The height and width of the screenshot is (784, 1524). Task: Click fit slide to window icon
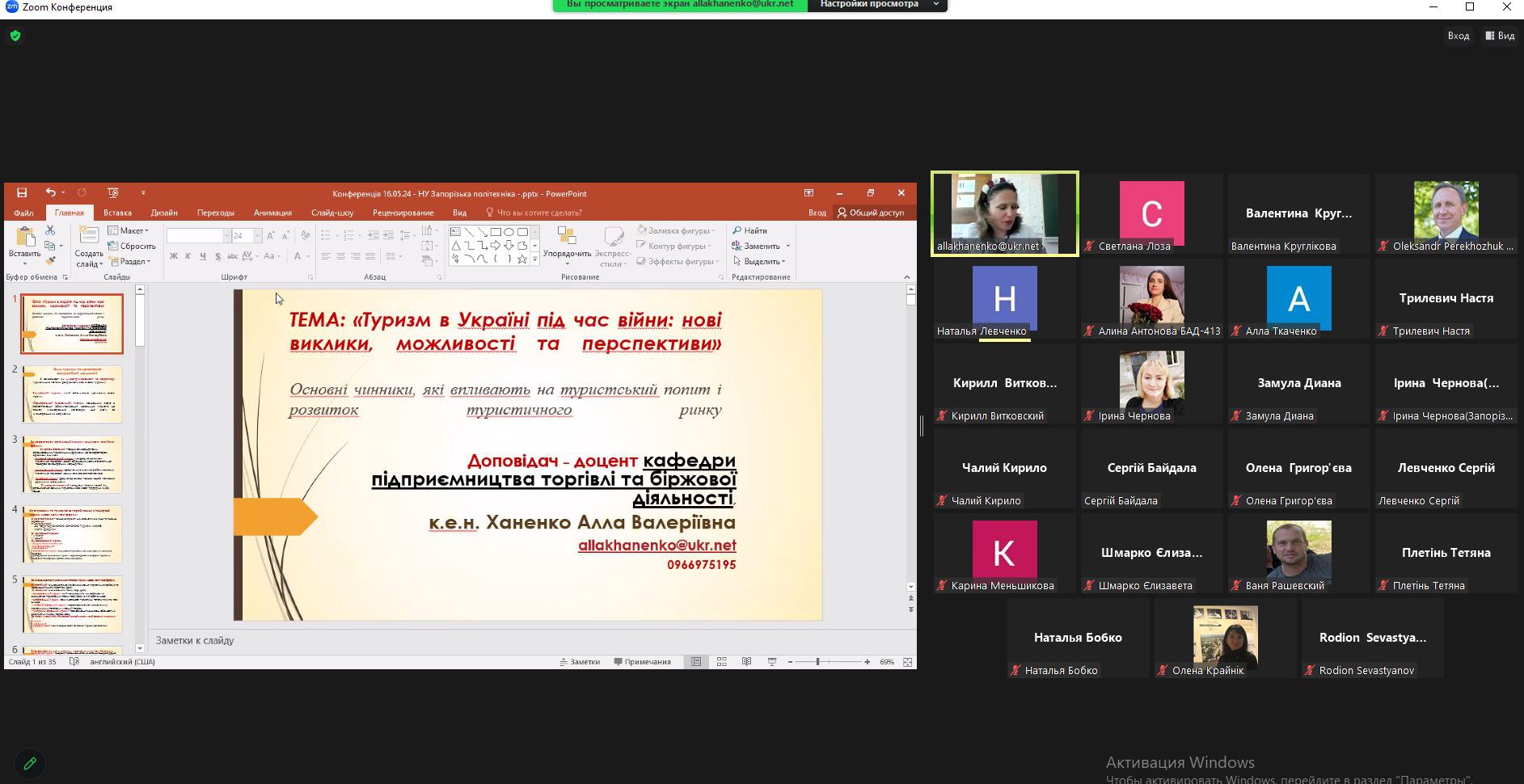[x=907, y=662]
